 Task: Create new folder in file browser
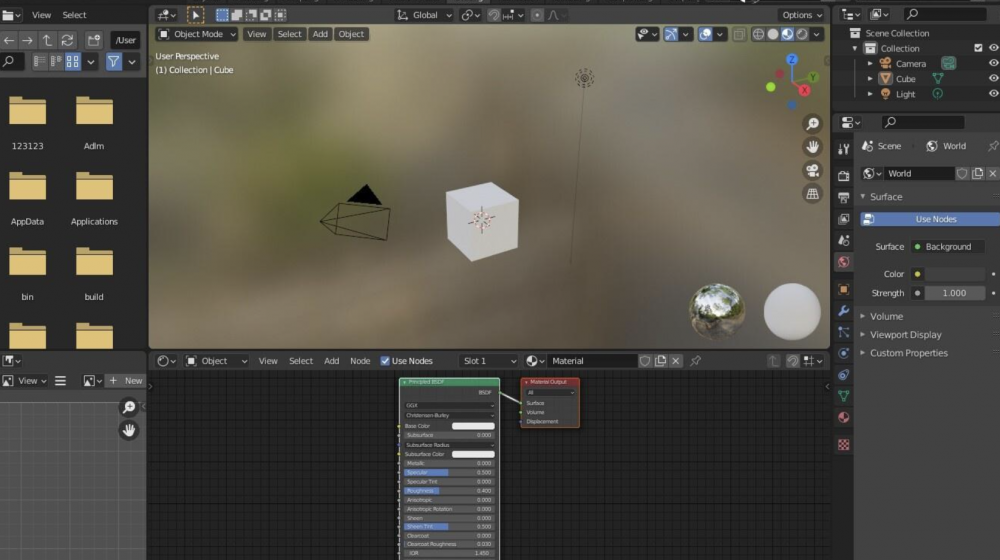click(94, 40)
